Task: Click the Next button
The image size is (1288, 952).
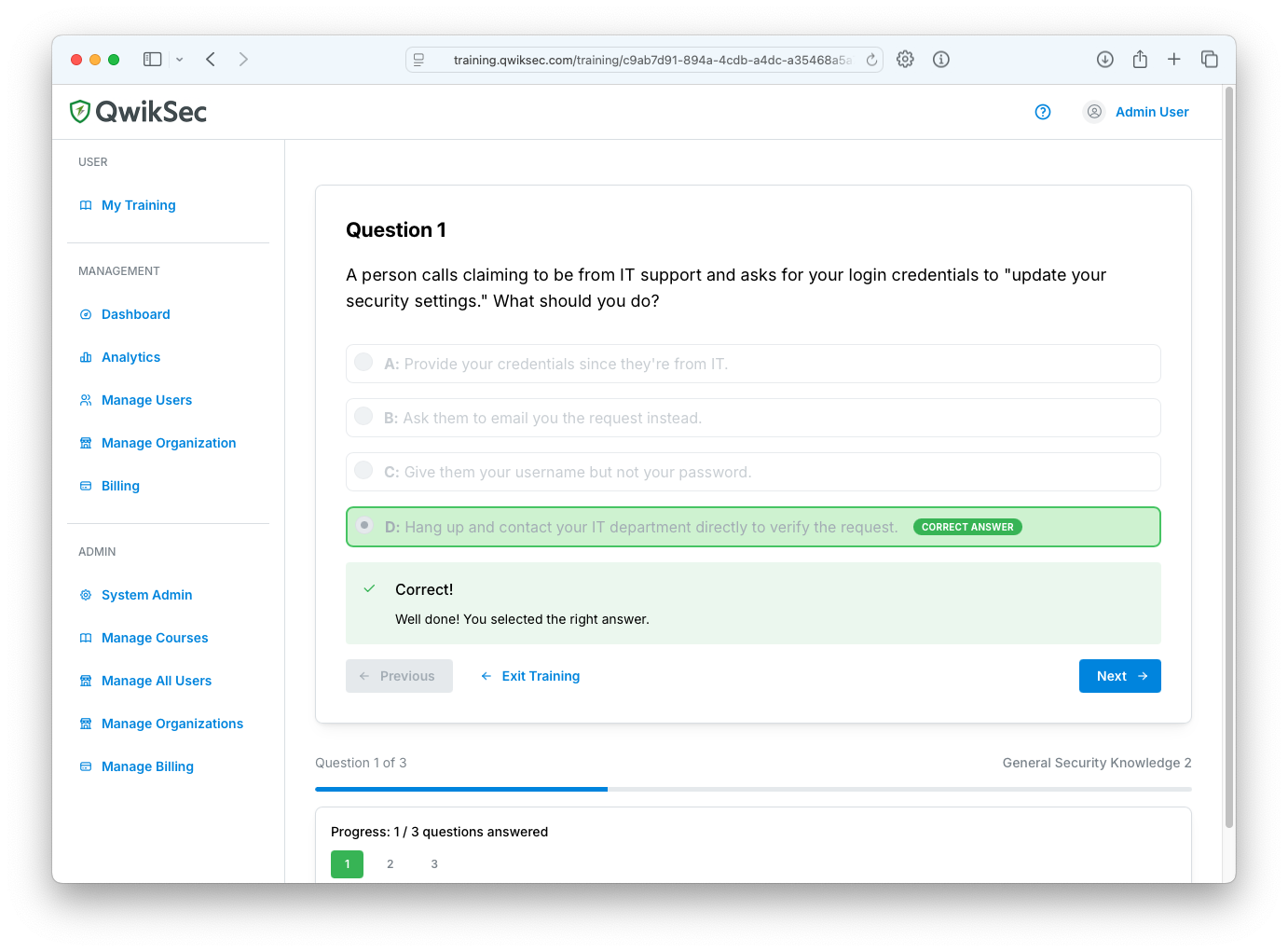Action: 1120,676
